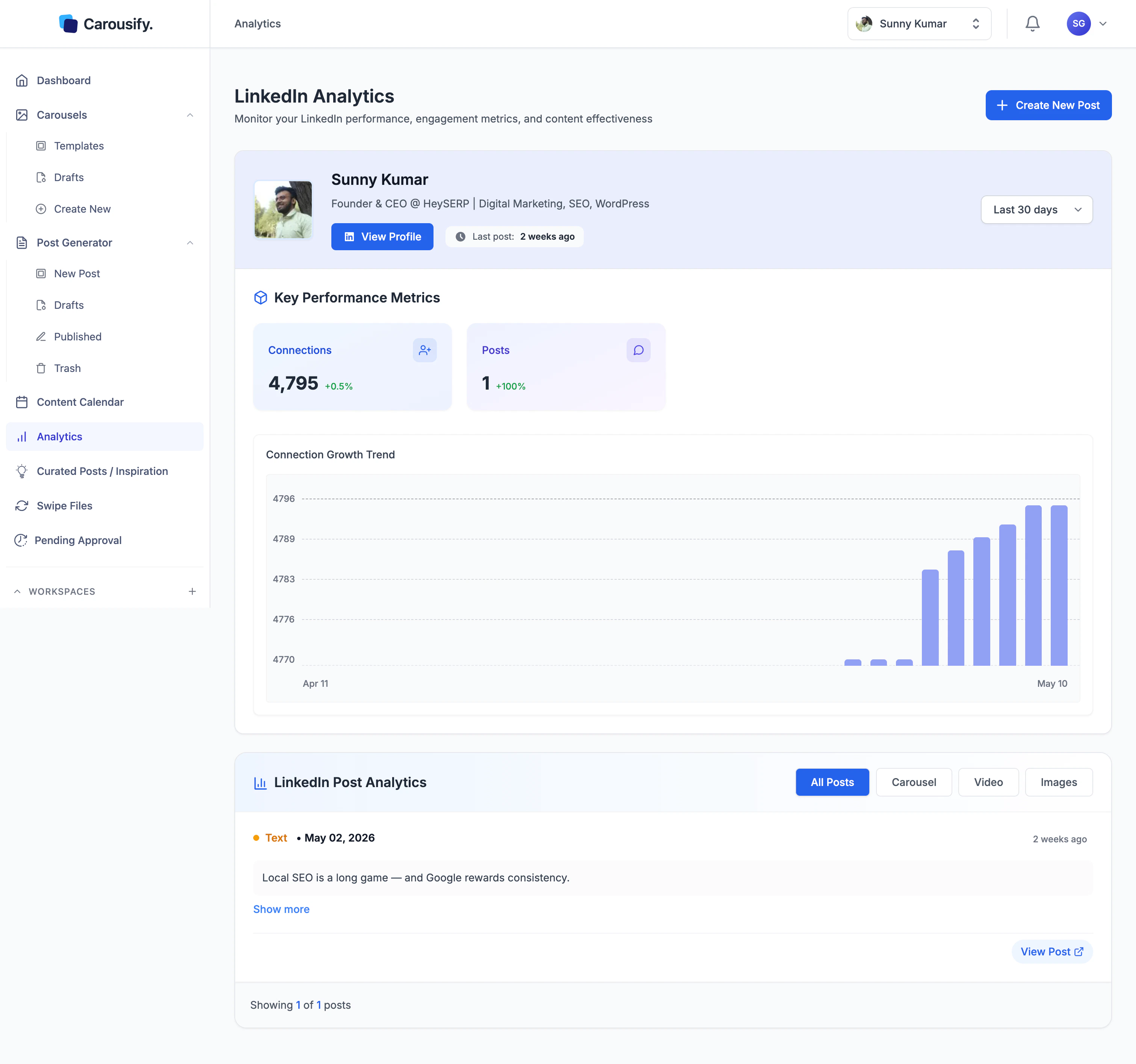Select the All Posts filter tab
1136x1064 pixels.
coord(832,782)
